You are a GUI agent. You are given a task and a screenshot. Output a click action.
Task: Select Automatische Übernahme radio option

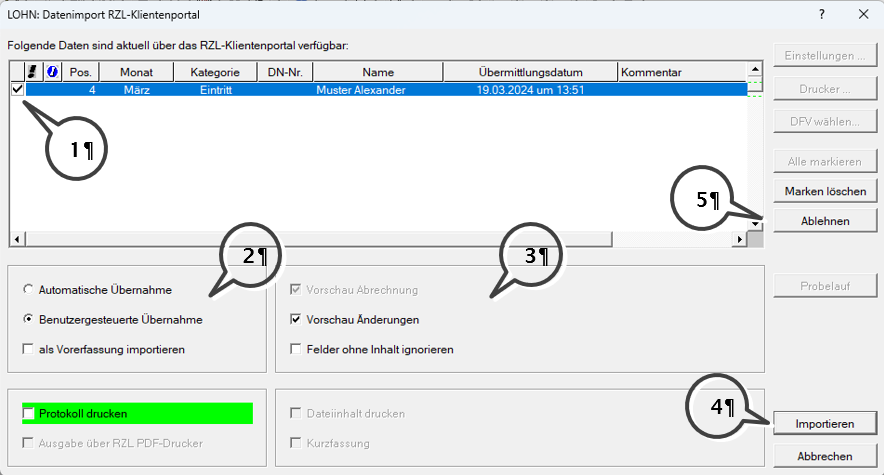pos(28,290)
